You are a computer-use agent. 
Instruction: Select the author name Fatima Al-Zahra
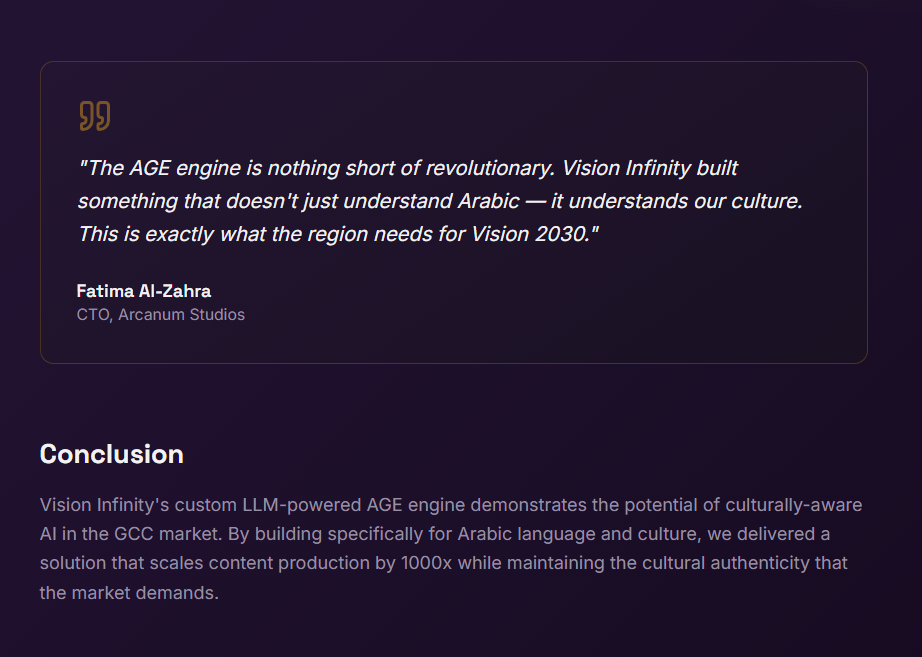(x=143, y=291)
